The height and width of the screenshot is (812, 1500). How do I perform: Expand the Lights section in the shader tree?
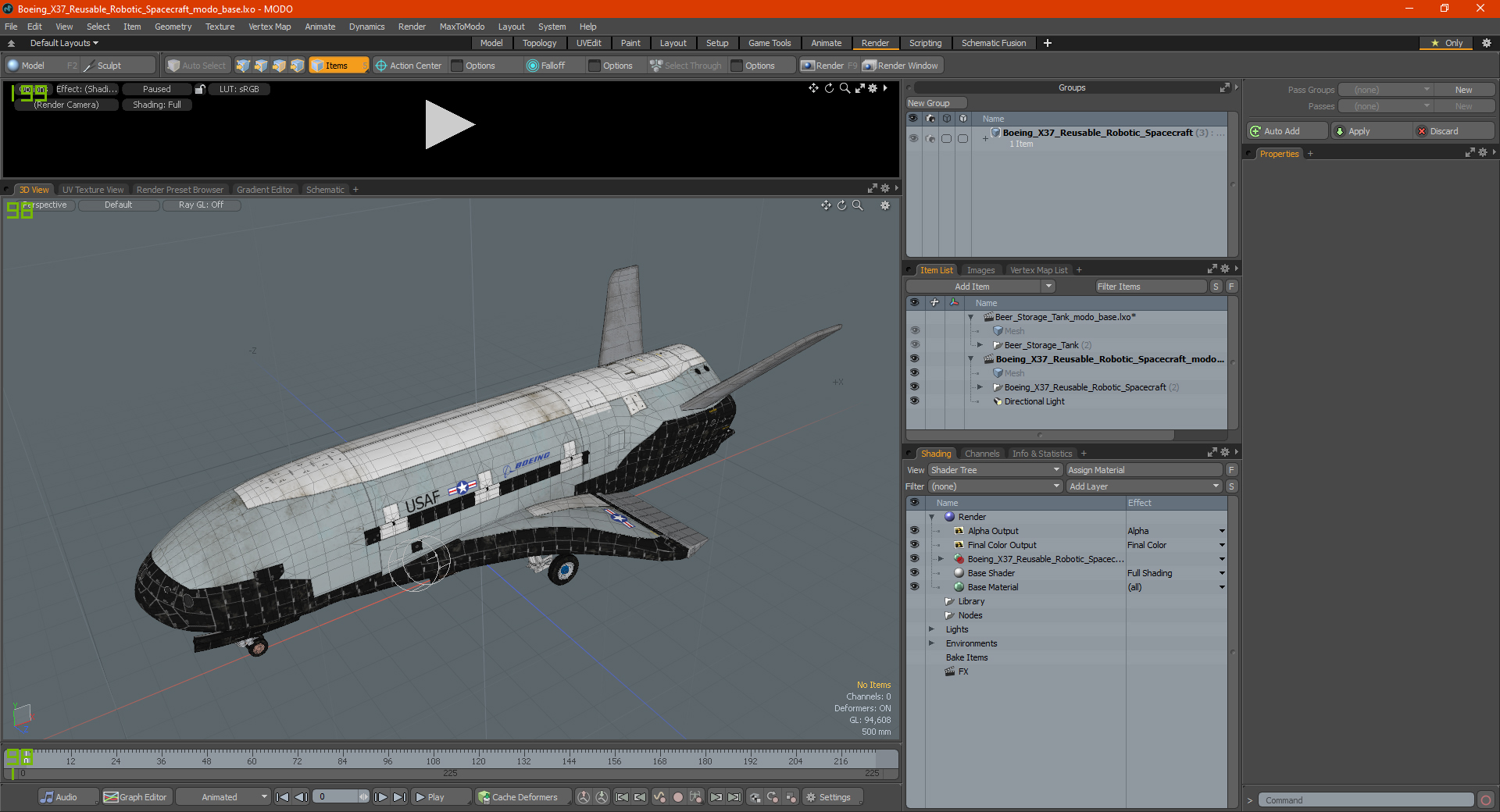(x=932, y=629)
